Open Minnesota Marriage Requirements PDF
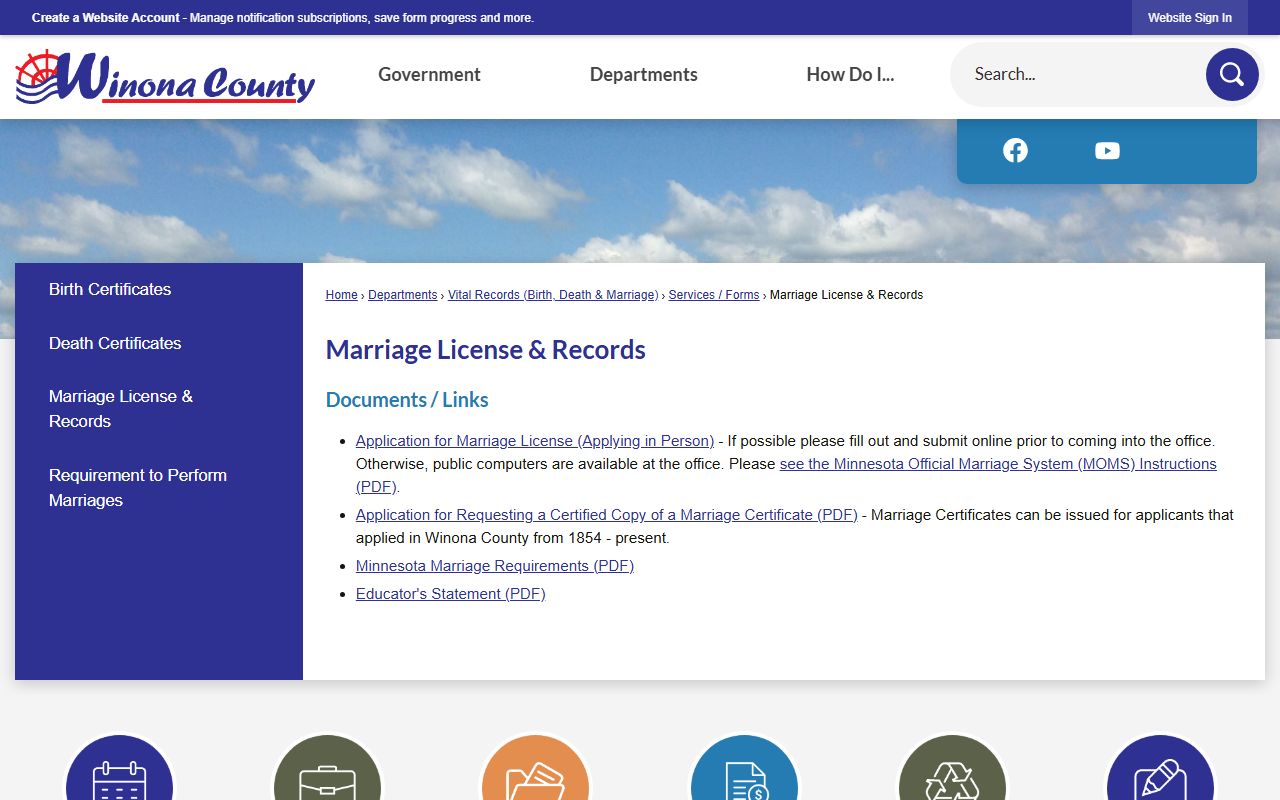Viewport: 1280px width, 800px height. [495, 566]
